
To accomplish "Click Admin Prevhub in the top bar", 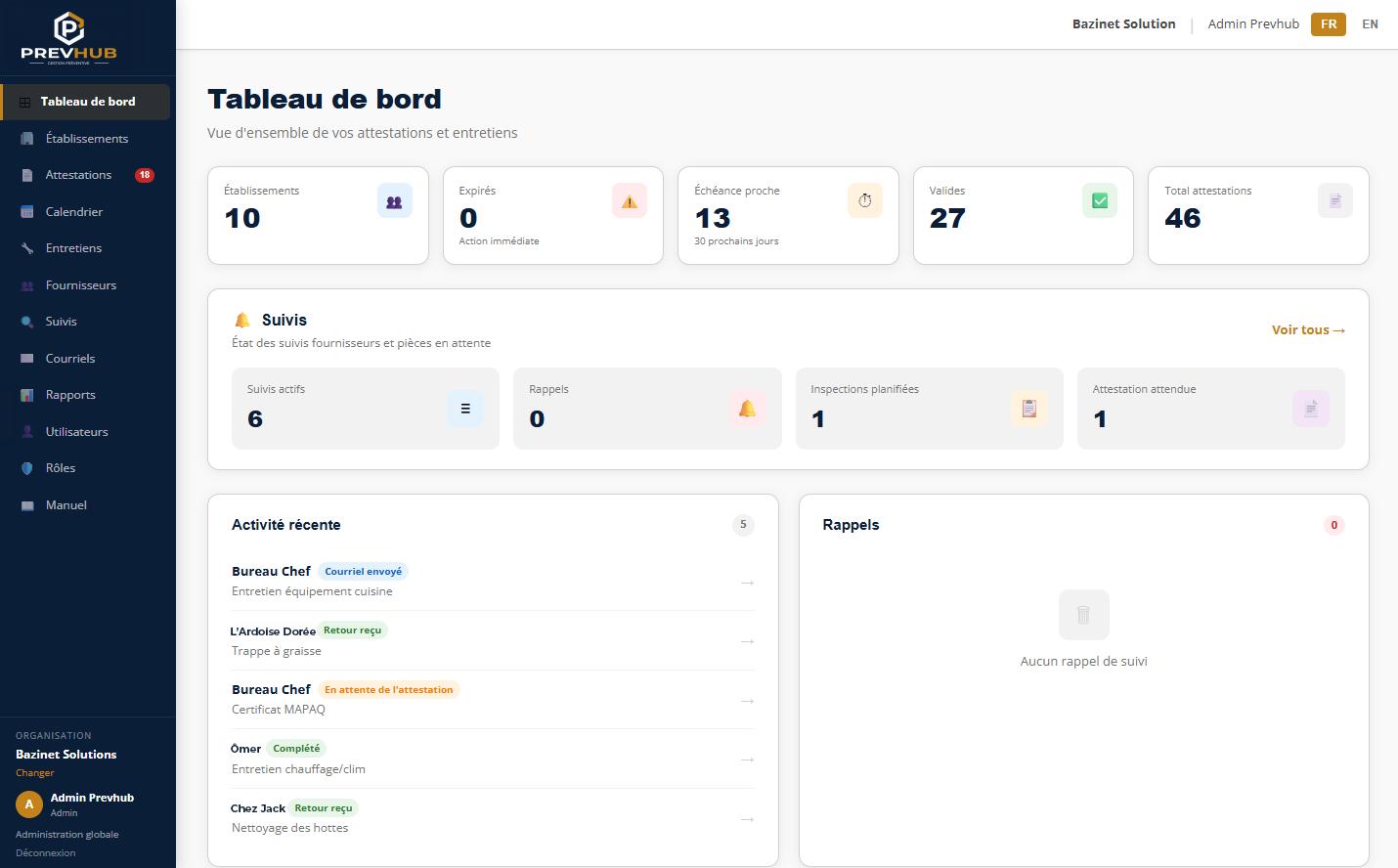I will click(x=1253, y=24).
